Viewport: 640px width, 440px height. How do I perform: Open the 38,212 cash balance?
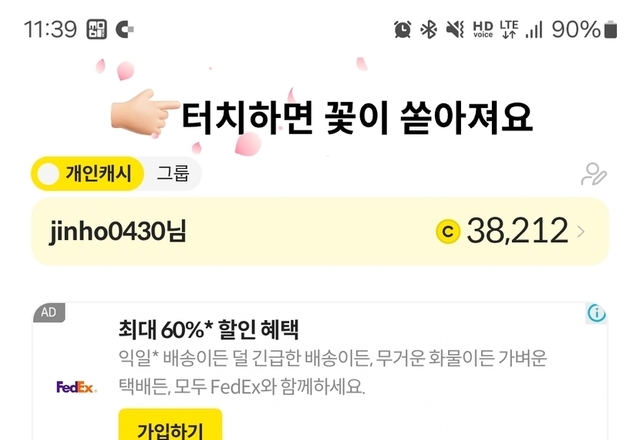(517, 231)
